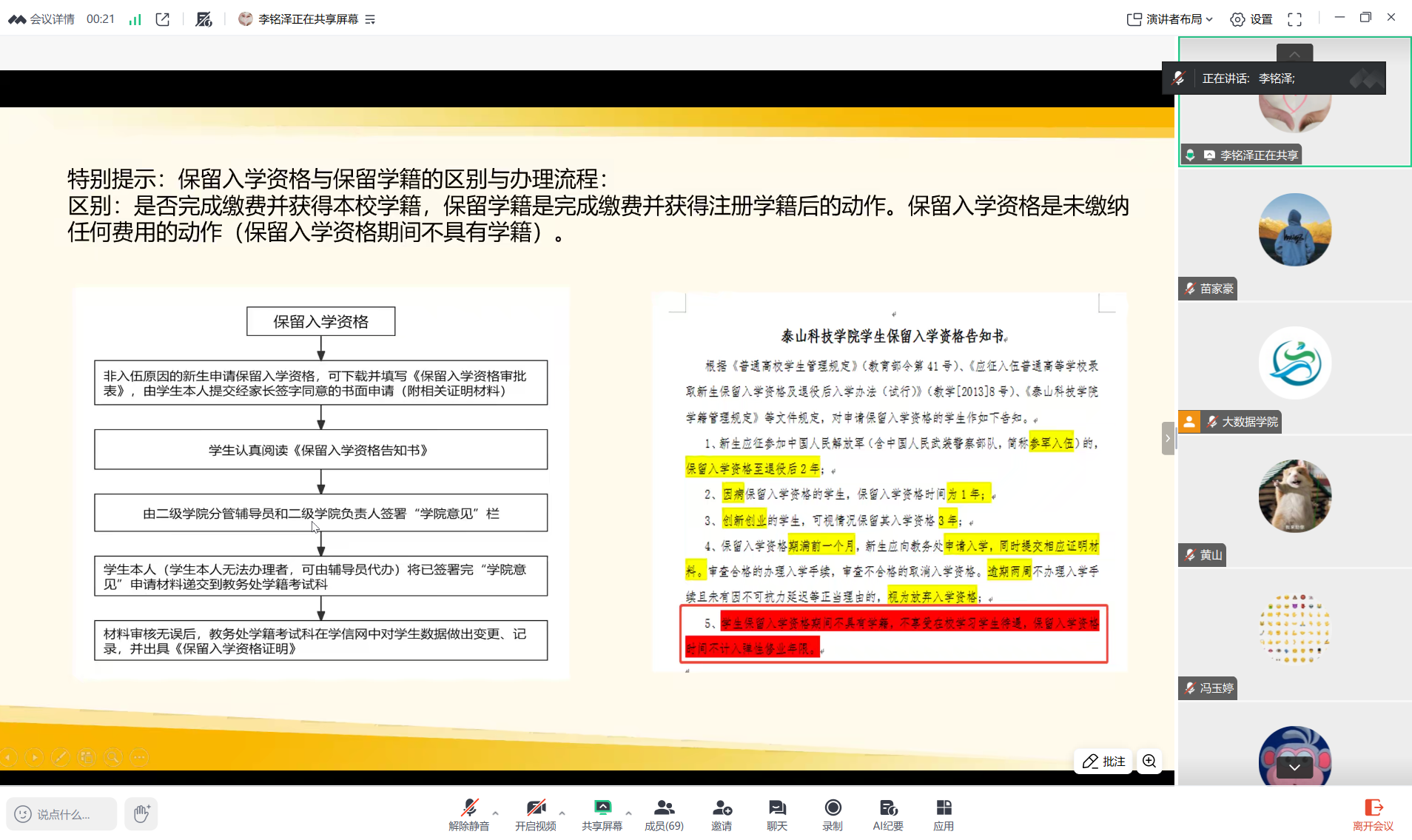Open the 应用 apps menu
Viewport: 1412px width, 840px height.
point(943,814)
